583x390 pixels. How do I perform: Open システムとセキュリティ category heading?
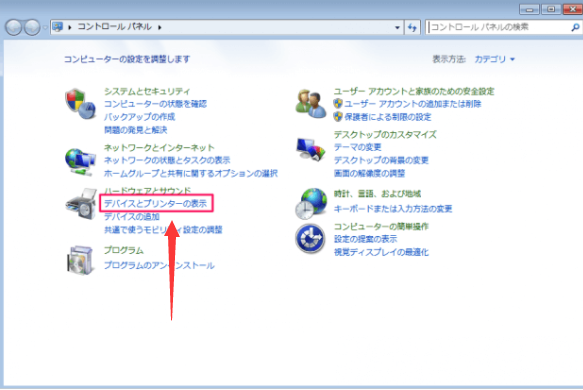click(x=147, y=91)
